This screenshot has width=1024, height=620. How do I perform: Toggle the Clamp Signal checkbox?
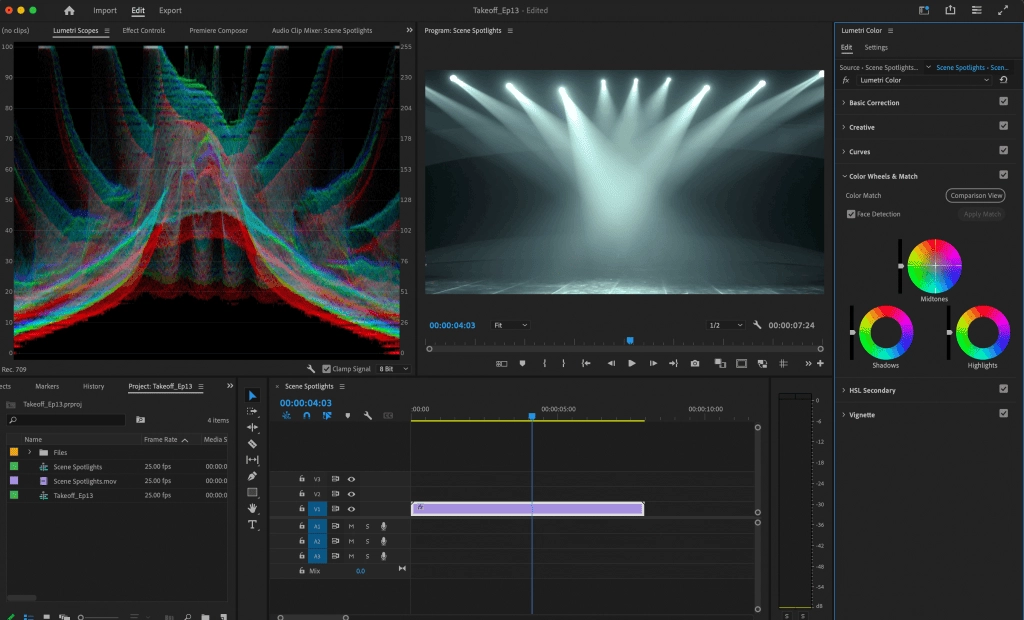tap(327, 369)
